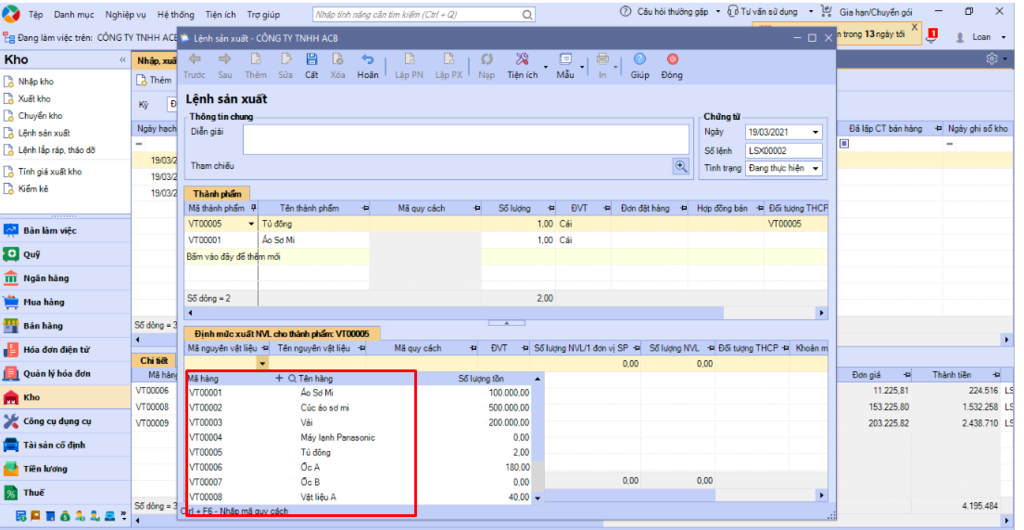The width and height of the screenshot is (1024, 530).
Task: Select the Thành phẩm tab
Action: 217,194
